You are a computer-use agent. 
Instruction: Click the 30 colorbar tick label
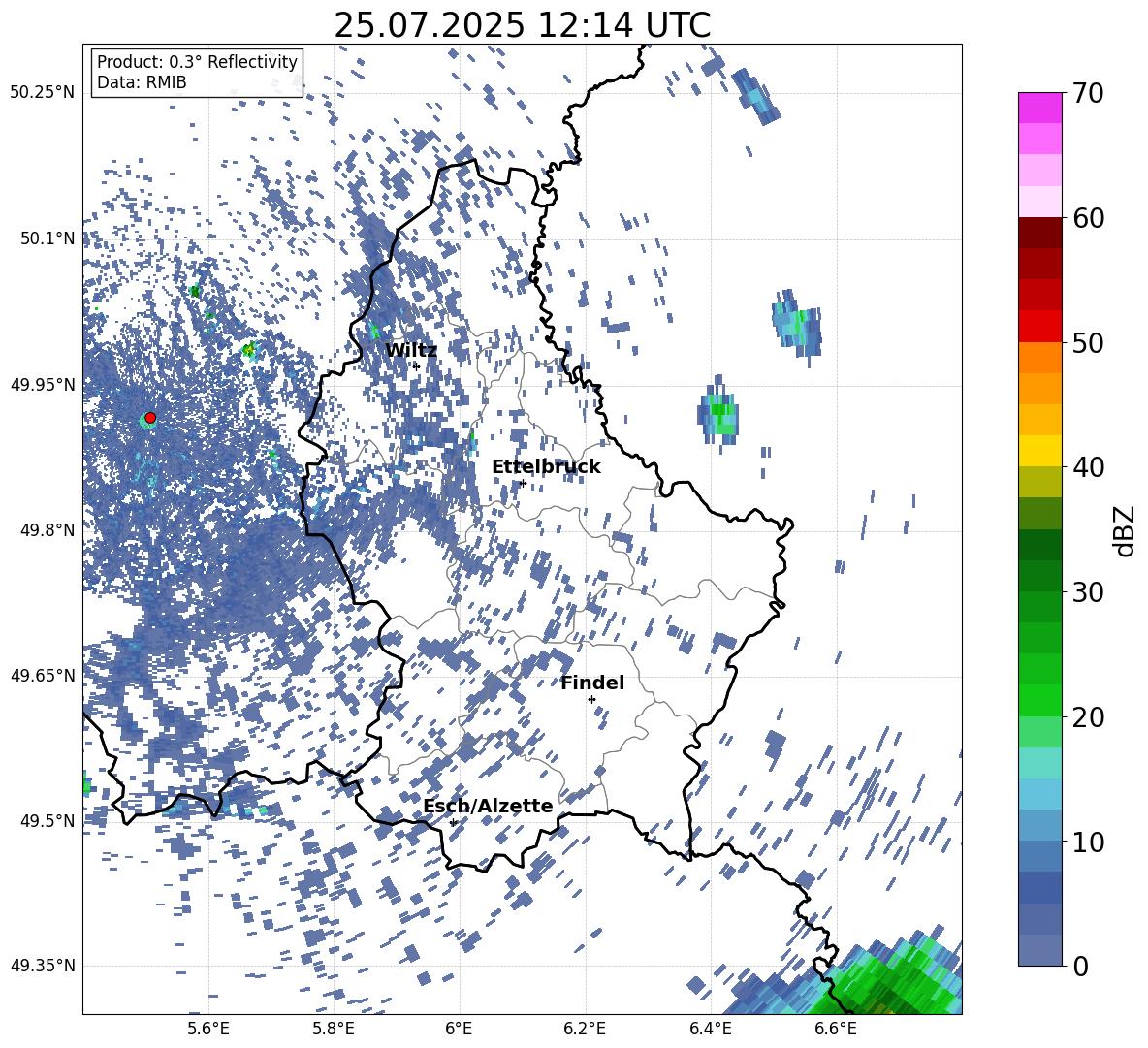1088,592
